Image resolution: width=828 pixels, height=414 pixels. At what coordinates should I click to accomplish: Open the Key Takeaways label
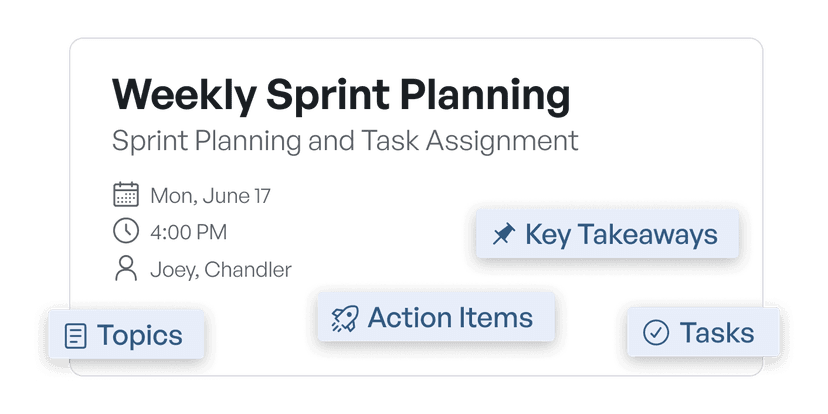[x=622, y=234]
